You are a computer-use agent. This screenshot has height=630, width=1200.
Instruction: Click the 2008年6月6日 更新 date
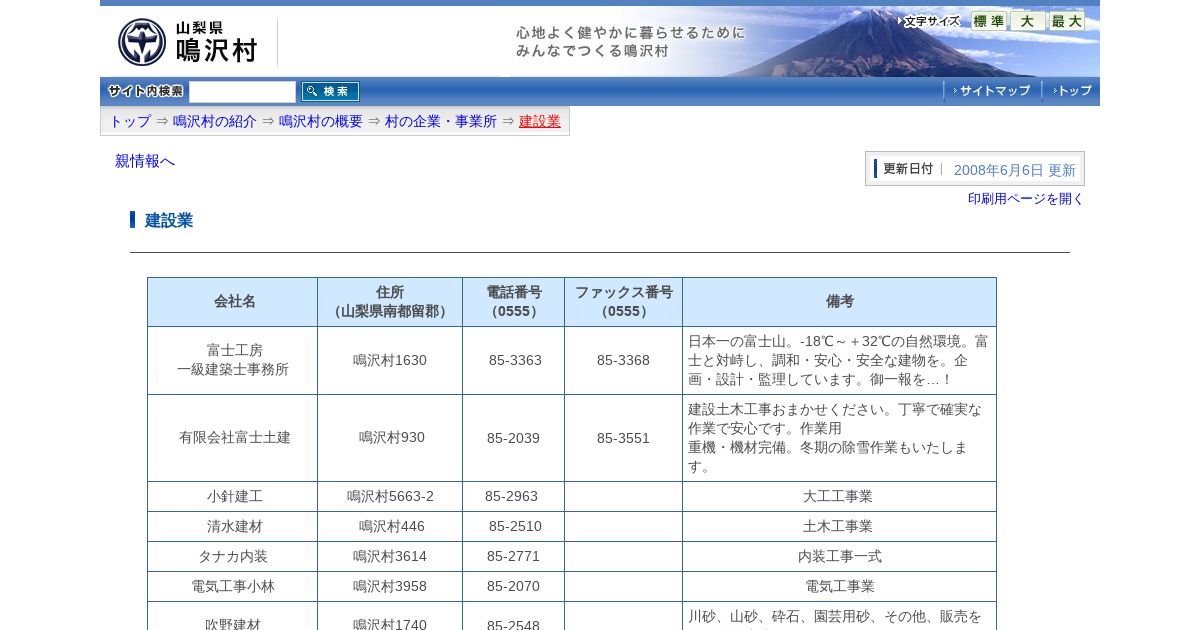[x=1015, y=170]
